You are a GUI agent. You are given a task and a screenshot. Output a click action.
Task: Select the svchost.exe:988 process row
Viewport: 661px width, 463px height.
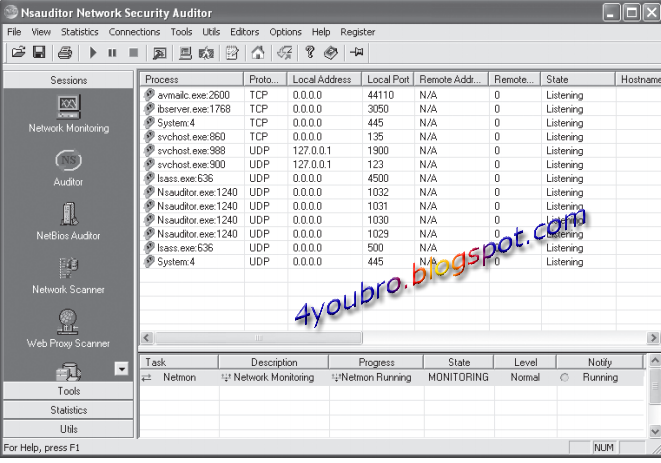400,151
